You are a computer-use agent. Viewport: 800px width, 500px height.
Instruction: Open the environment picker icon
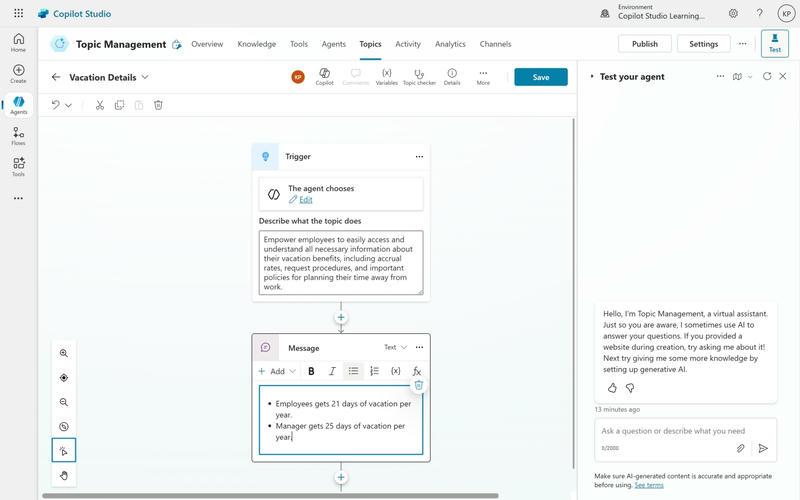(x=605, y=14)
